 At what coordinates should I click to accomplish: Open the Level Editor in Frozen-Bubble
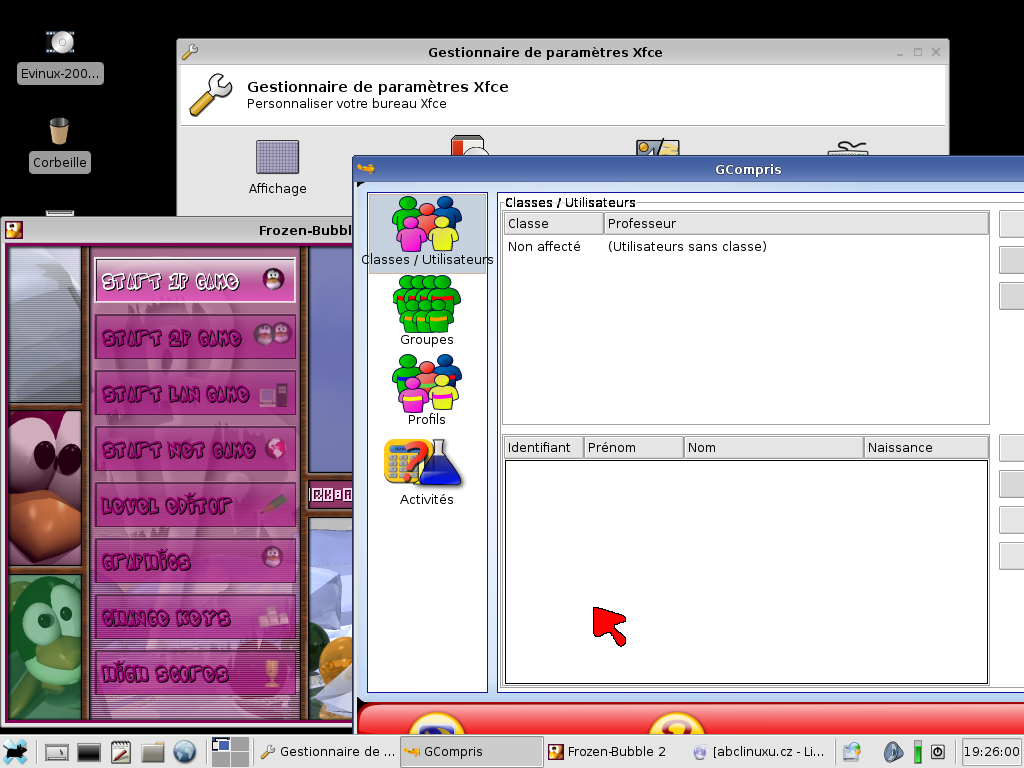click(195, 505)
